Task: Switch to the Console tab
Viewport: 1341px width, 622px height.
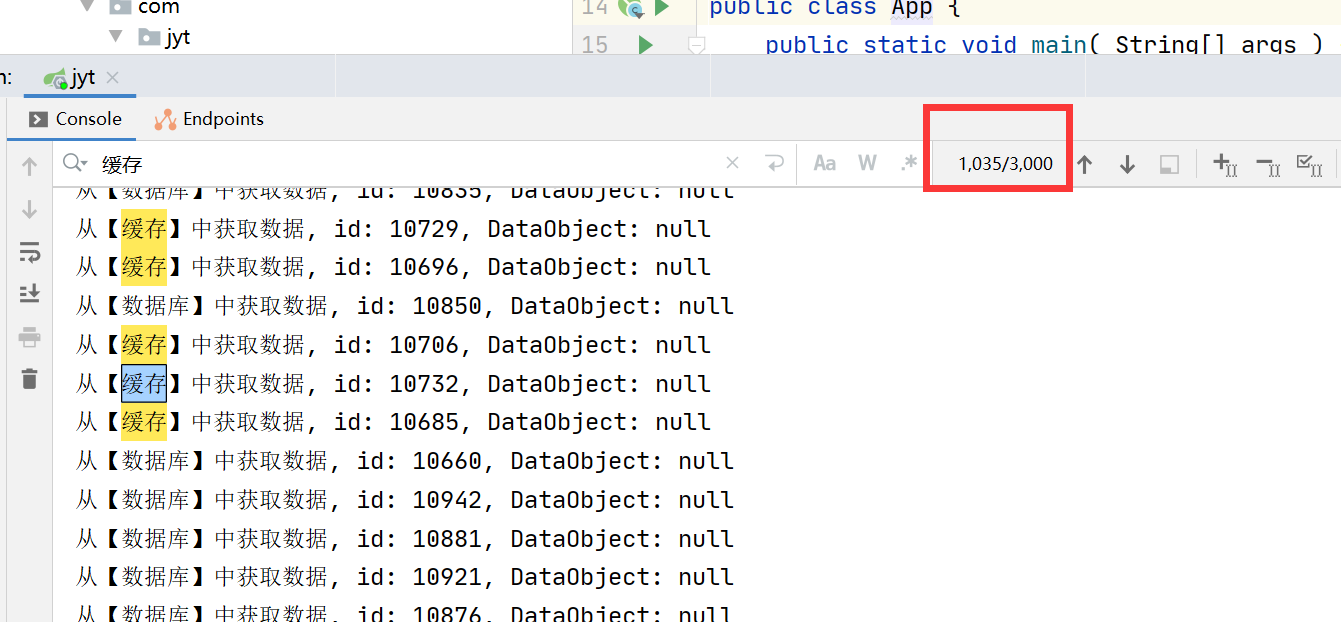Action: [x=75, y=119]
